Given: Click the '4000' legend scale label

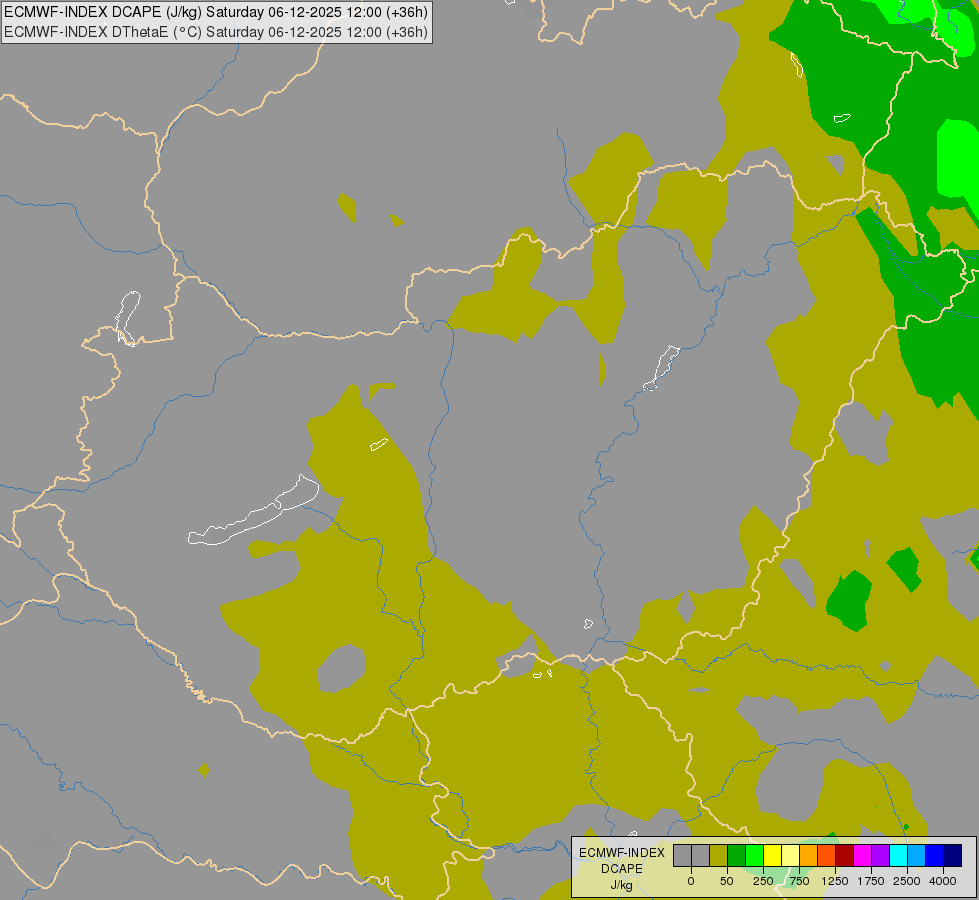Looking at the screenshot, I should pyautogui.click(x=943, y=881).
